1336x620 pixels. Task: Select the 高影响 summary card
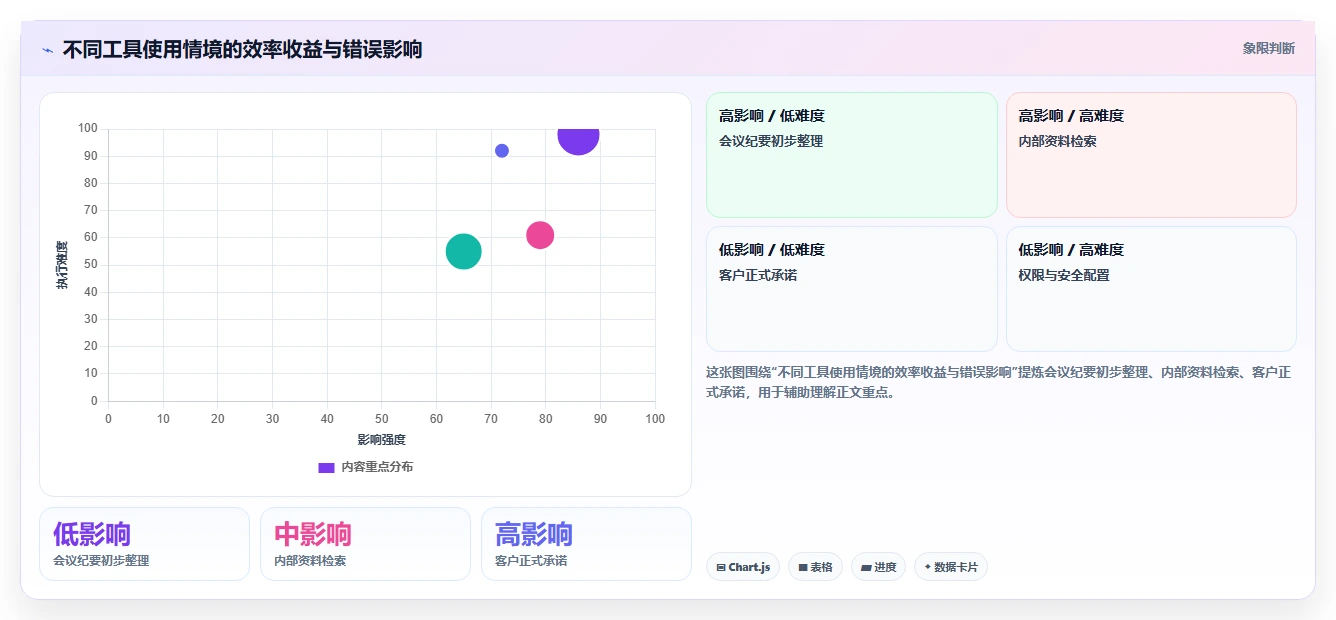586,544
